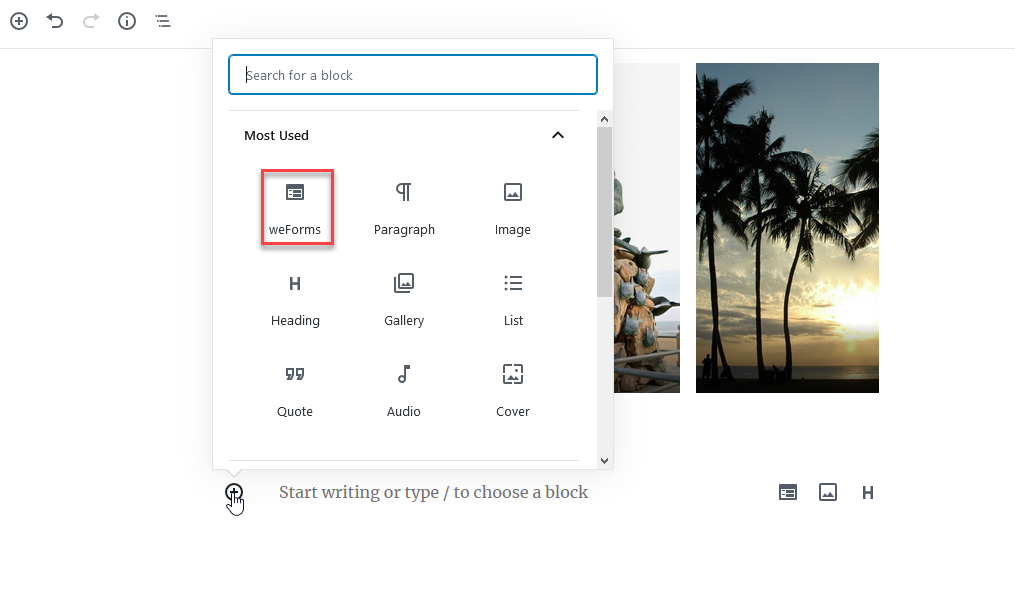Insert the Quote block
The height and width of the screenshot is (599, 1015).
coord(295,390)
